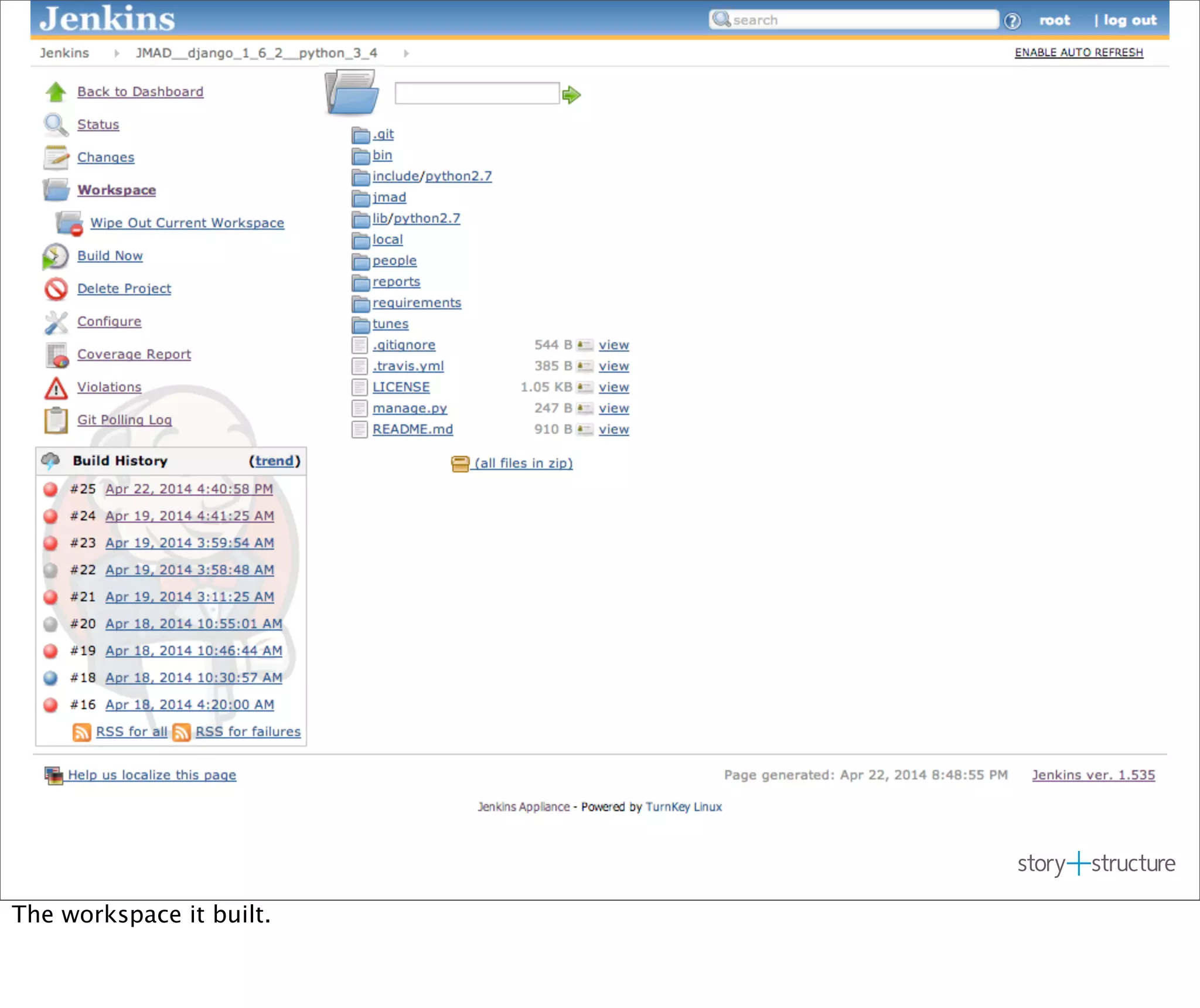Open the python2.7 link under lib
Screen dimensions: 1200x1008
(x=427, y=219)
